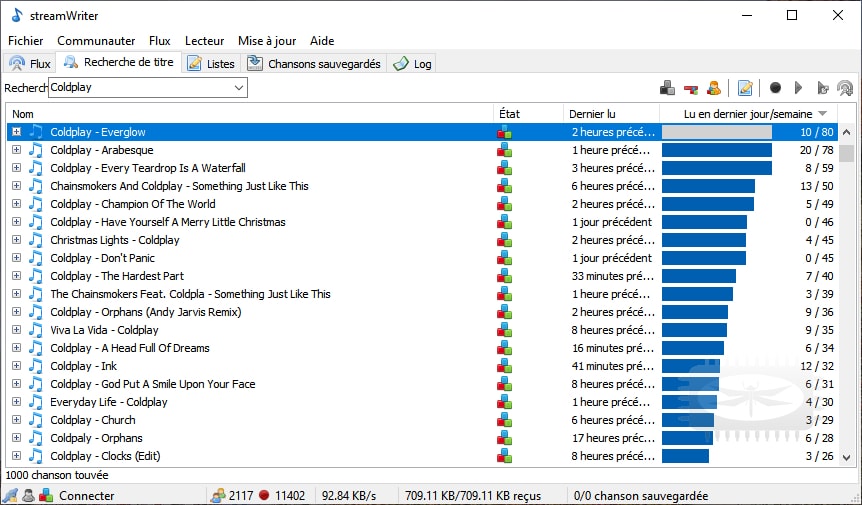Sort by the État column header
862x505 pixels.
point(528,114)
